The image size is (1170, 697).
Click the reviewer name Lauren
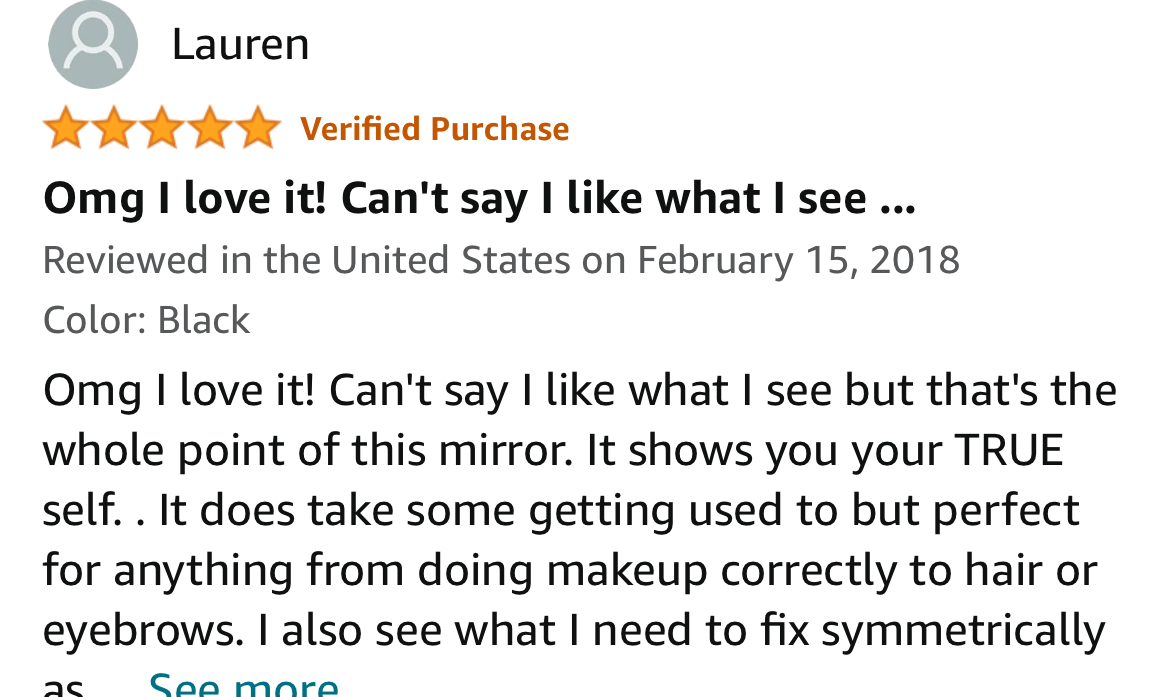(240, 45)
